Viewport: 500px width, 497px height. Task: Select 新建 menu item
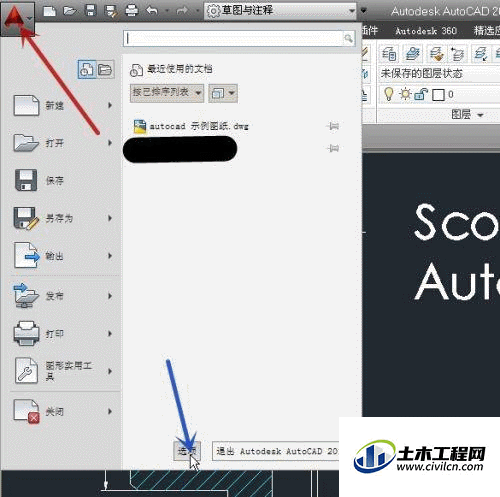pyautogui.click(x=62, y=105)
